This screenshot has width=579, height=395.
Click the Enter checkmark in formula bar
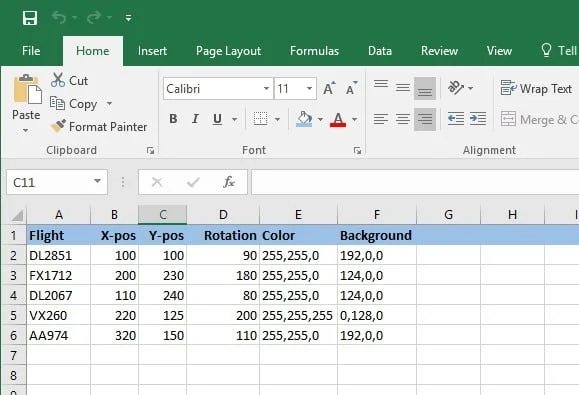pos(193,182)
